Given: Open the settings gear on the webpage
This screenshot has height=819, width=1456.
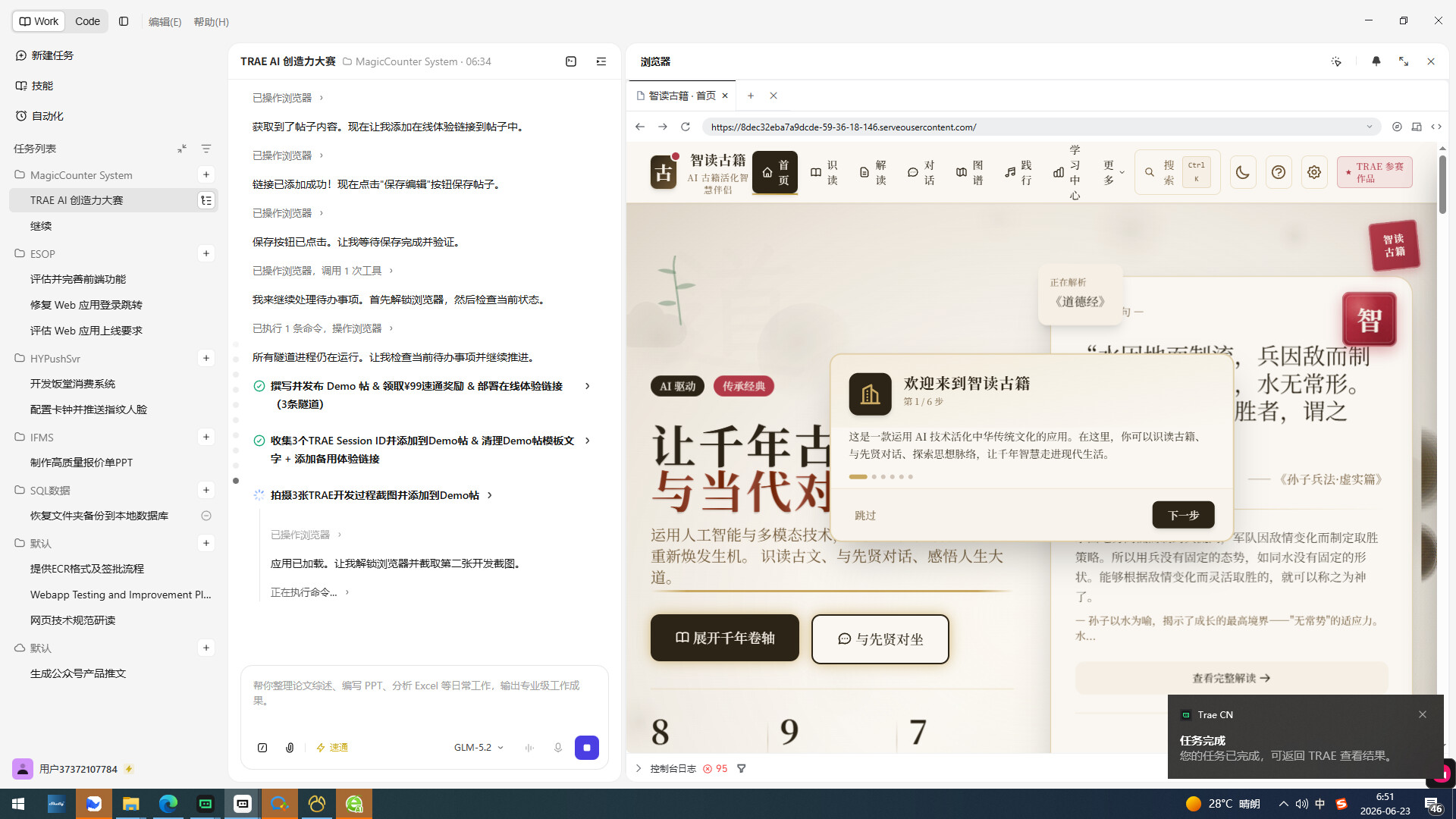Looking at the screenshot, I should (1314, 172).
